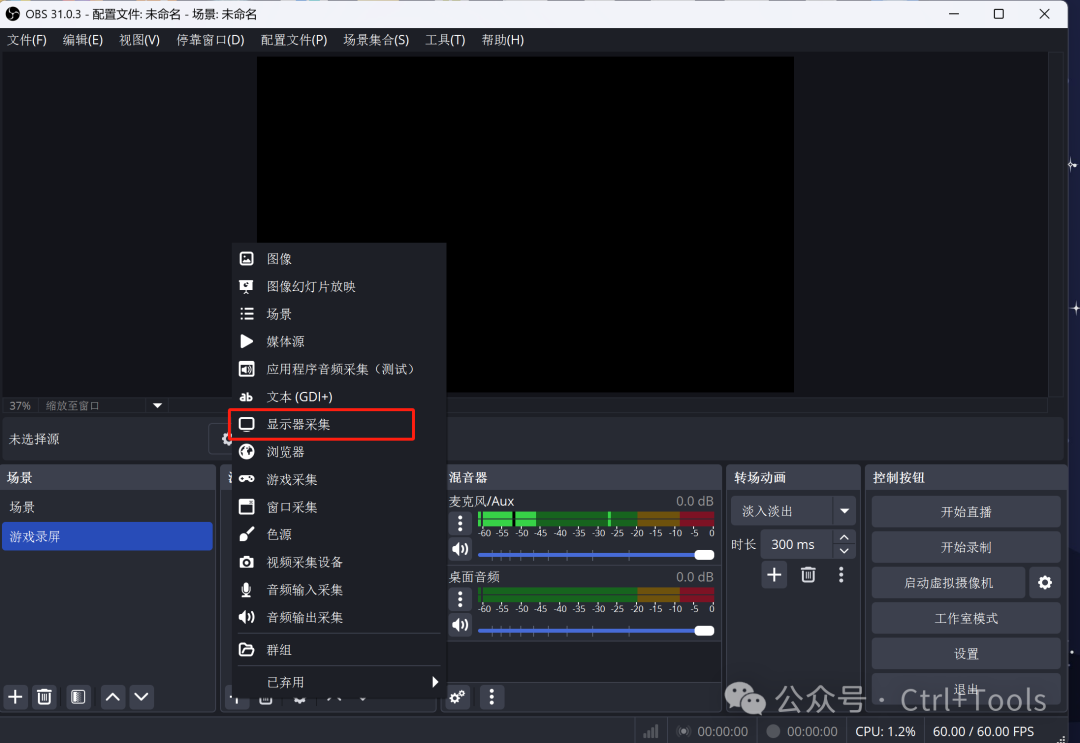Mute the 桌面音频 speaker icon

pyautogui.click(x=460, y=625)
